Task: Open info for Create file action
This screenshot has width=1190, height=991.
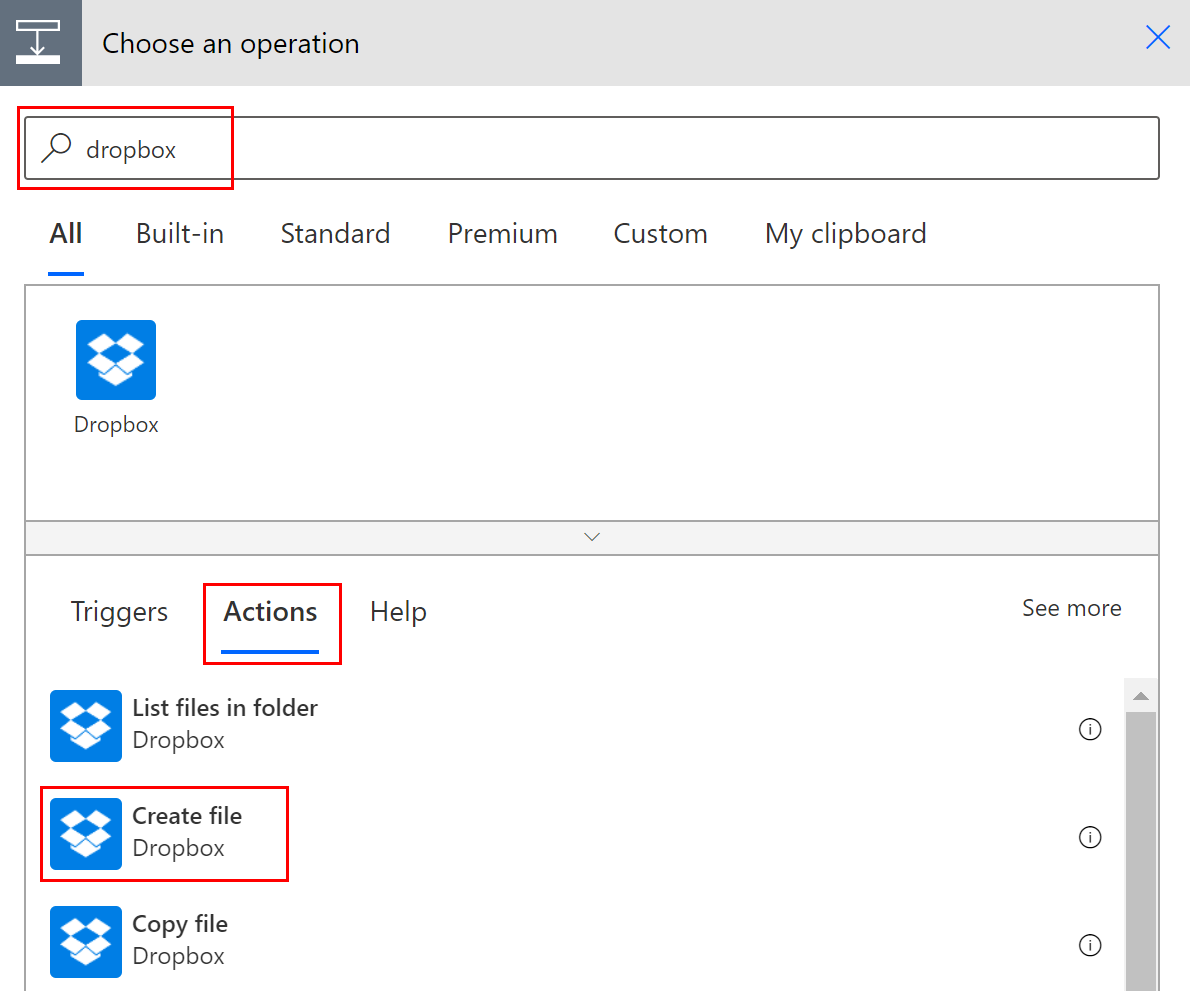Action: 1090,837
